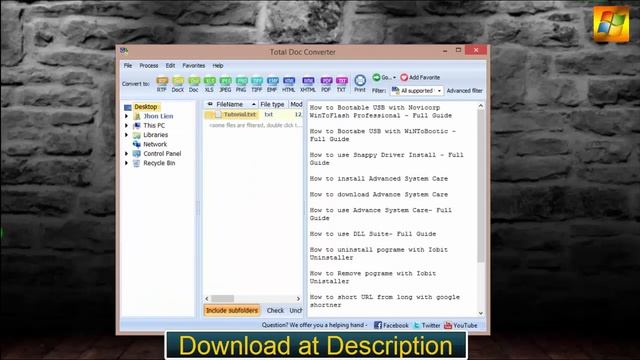Expand the Libraries tree node
This screenshot has width=640, height=360.
click(x=127, y=135)
